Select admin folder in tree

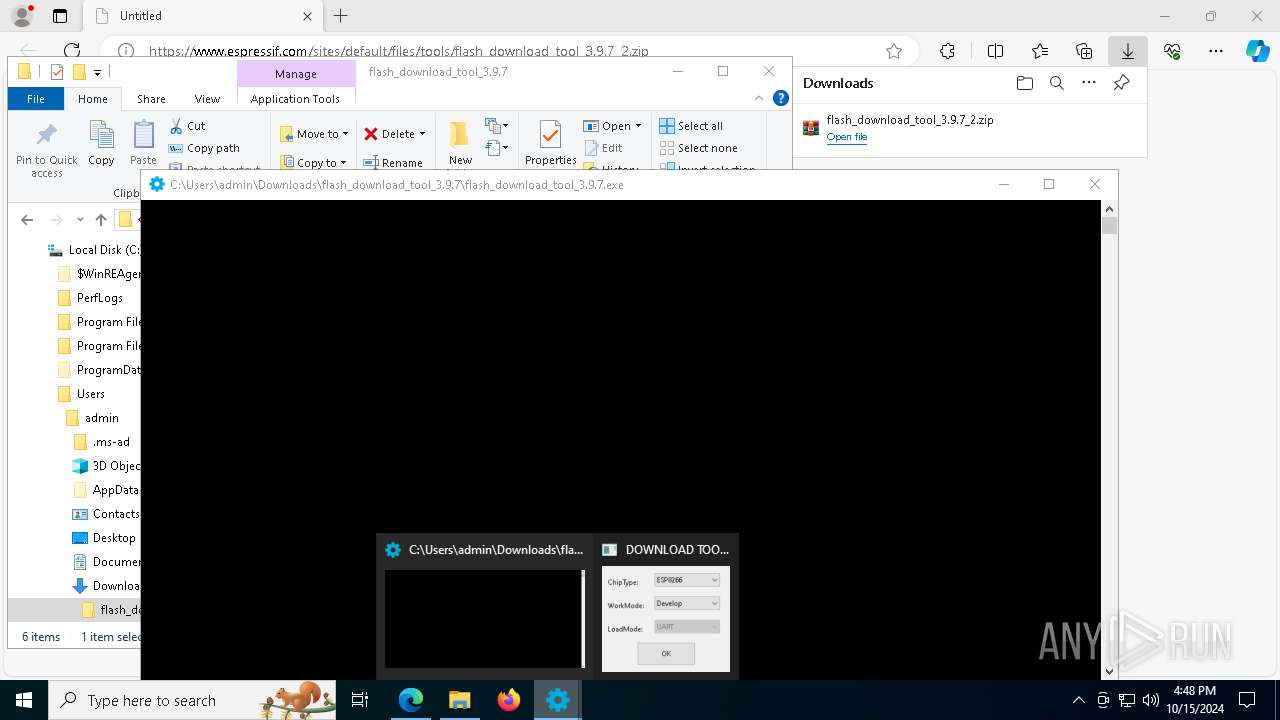pos(101,418)
